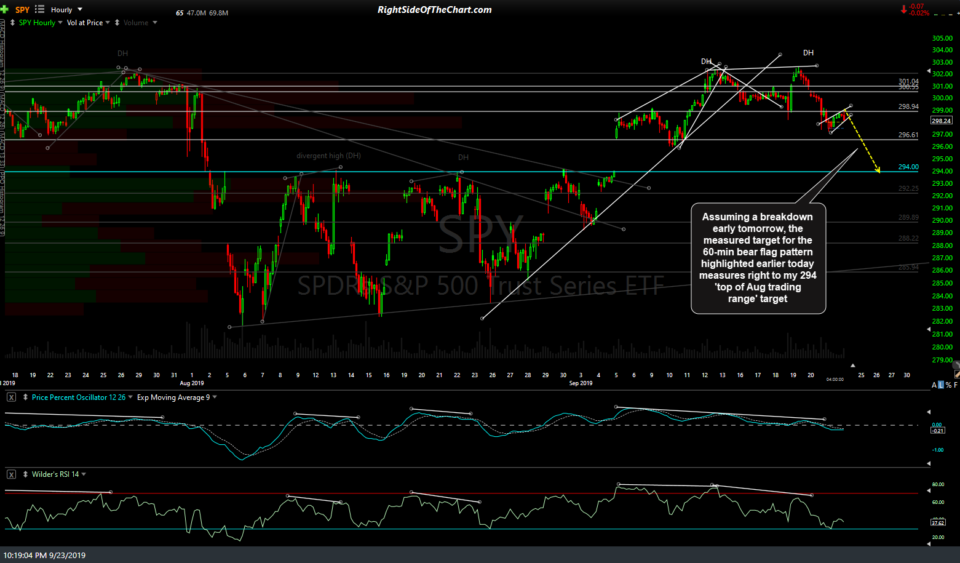Close the Wilder's RSI panel

(x=11, y=474)
